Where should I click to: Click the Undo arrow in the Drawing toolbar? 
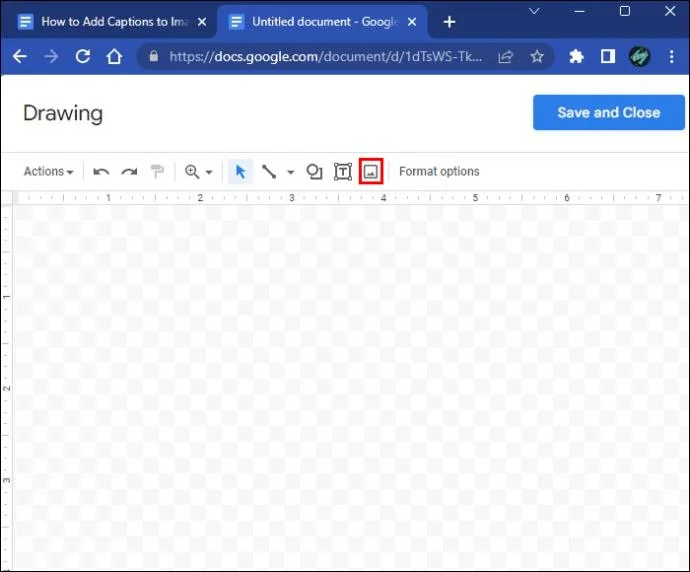(101, 172)
